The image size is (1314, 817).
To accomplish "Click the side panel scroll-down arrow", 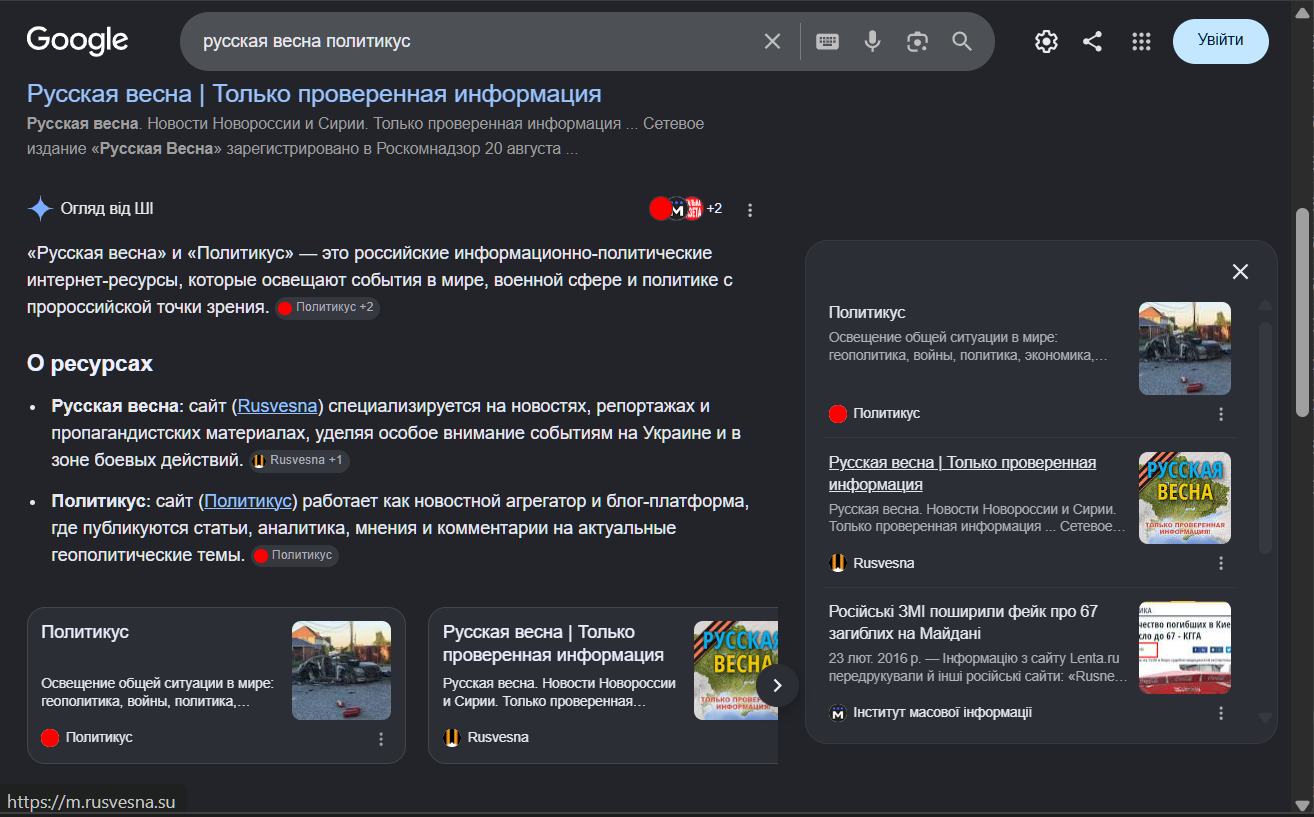I will point(1265,717).
